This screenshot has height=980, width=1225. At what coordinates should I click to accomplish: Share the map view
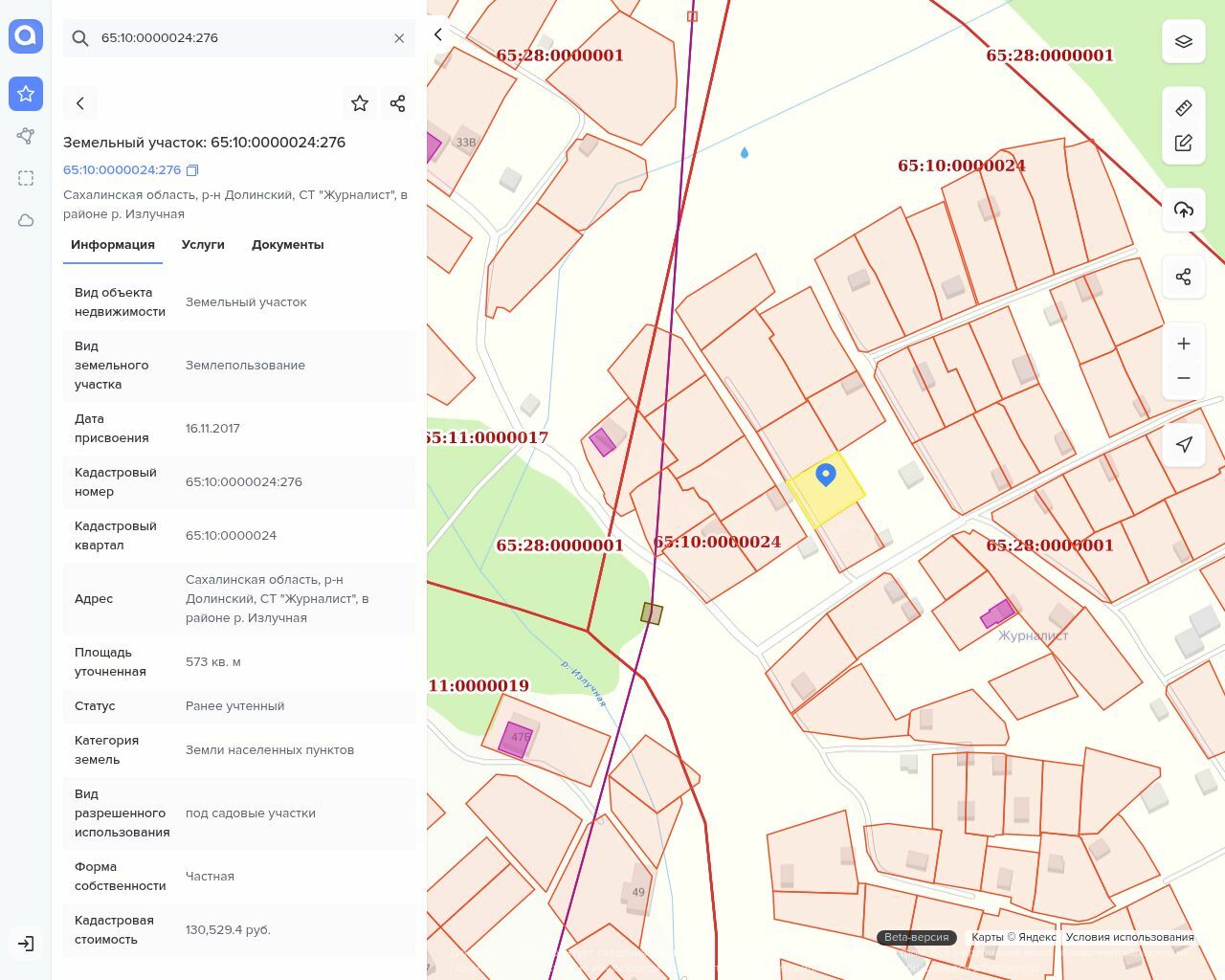tap(1184, 277)
